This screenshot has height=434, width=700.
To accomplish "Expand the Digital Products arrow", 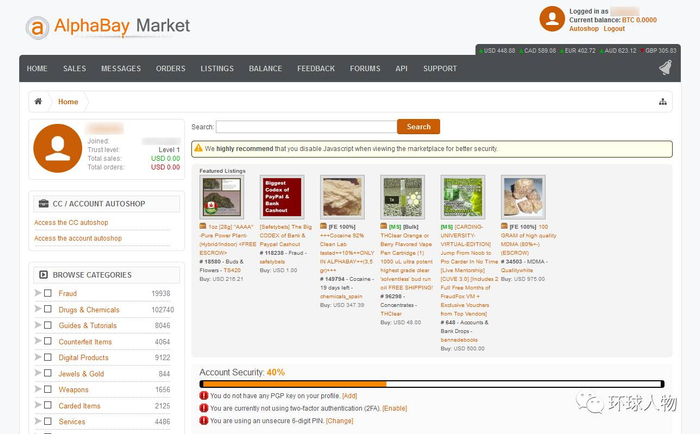I will click(38, 357).
